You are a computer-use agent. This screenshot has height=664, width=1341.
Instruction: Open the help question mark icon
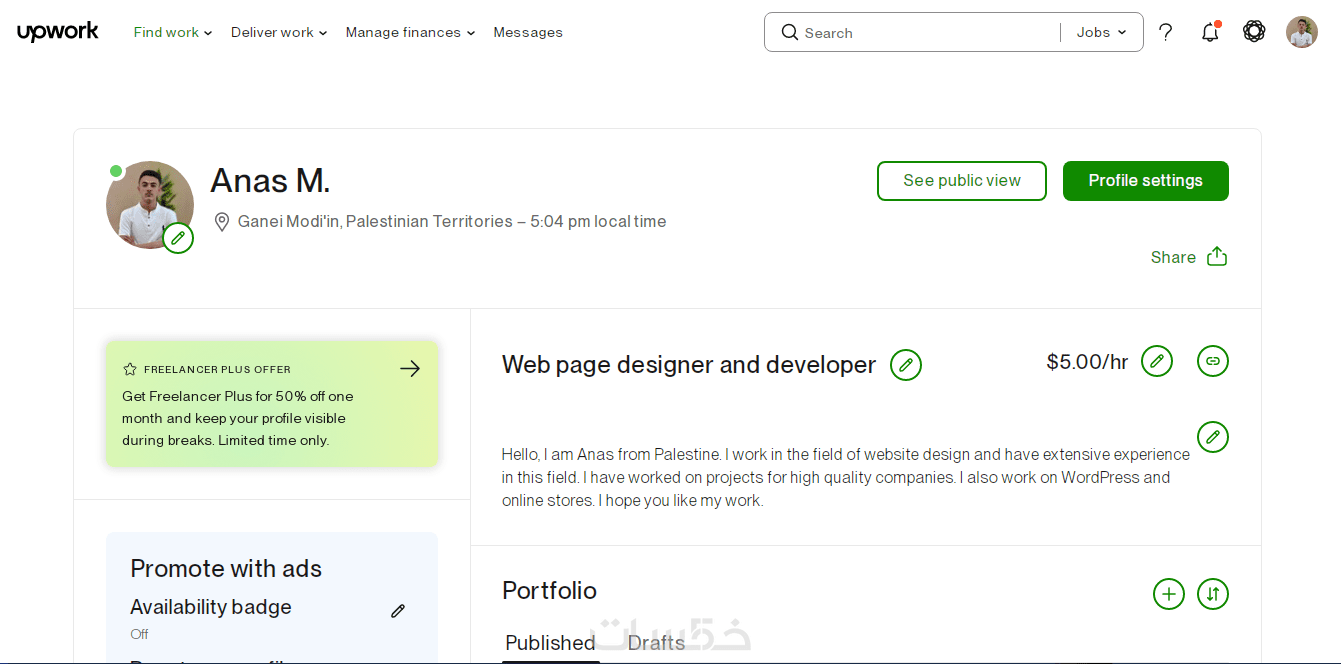click(x=1165, y=32)
